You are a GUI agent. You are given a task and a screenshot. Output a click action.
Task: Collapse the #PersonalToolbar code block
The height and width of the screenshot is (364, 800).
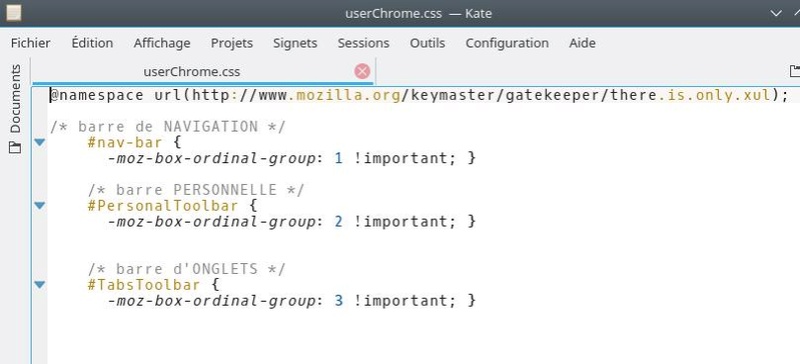tap(40, 206)
